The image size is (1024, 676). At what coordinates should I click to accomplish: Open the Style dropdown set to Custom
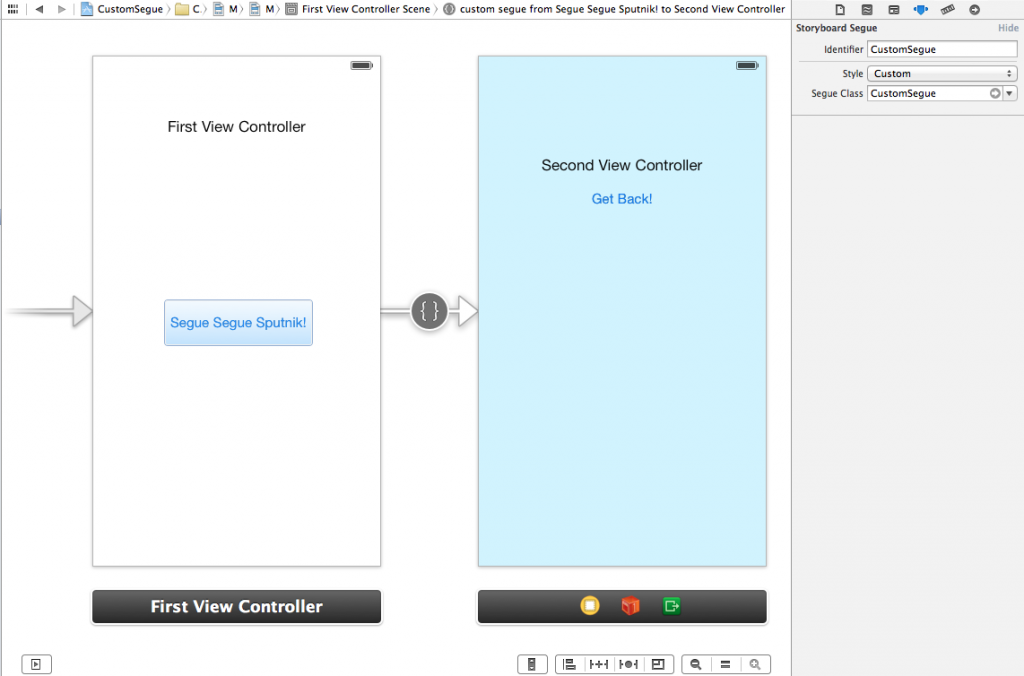pyautogui.click(x=941, y=72)
